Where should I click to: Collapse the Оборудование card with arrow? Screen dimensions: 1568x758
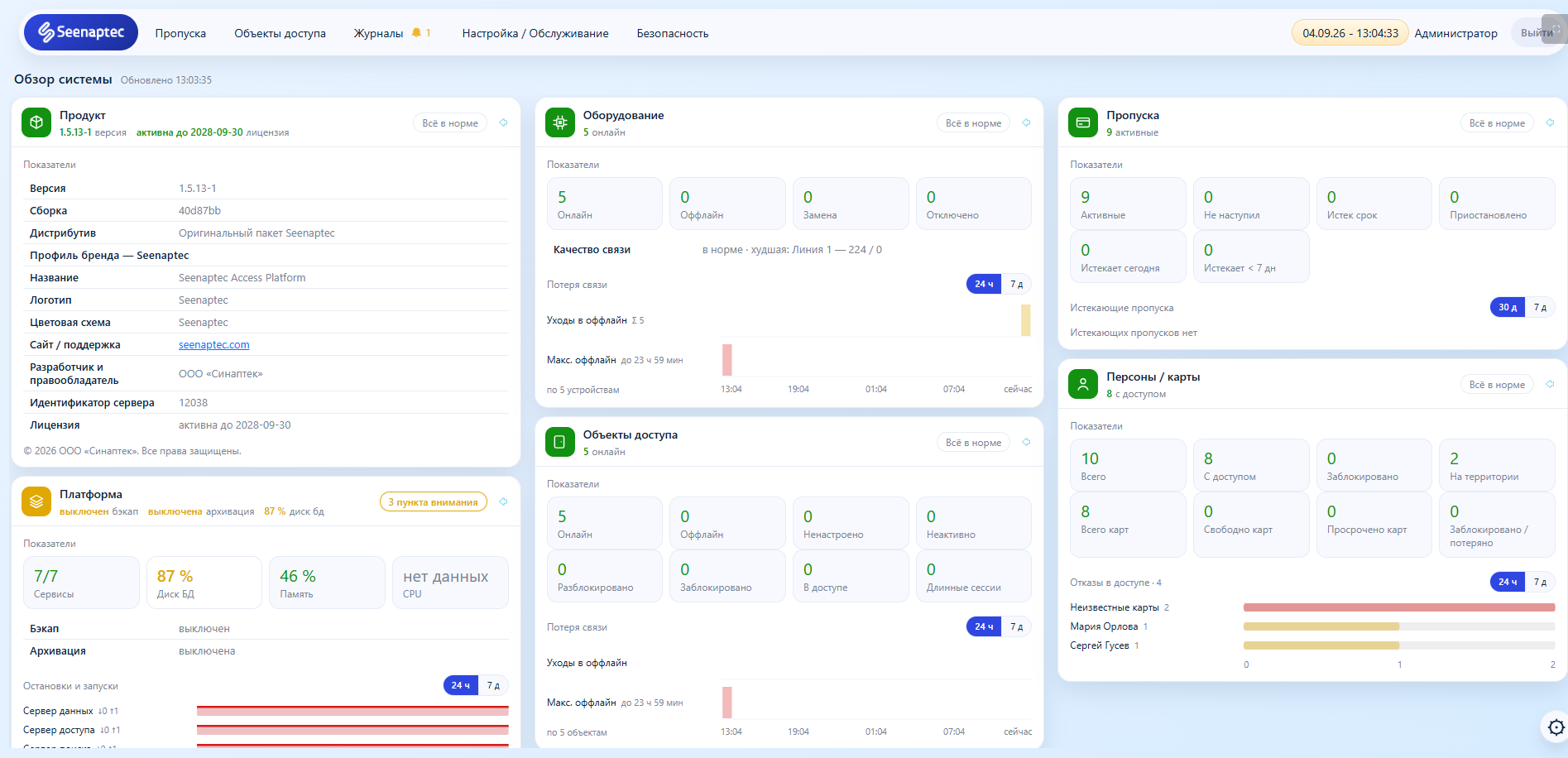pos(1026,122)
